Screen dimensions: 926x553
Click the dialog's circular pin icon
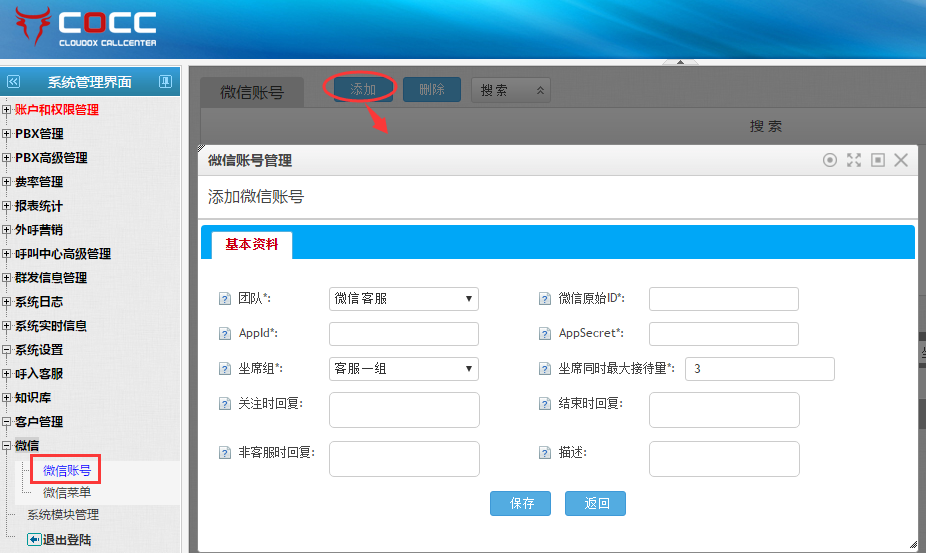[830, 160]
